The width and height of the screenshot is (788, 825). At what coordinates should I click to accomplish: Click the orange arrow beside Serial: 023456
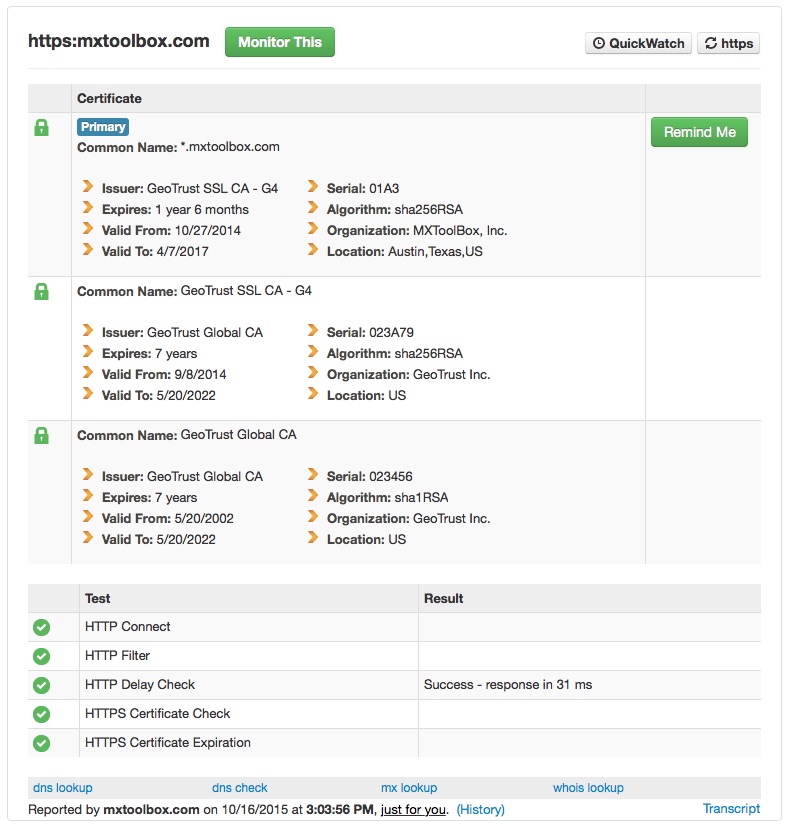[x=313, y=475]
